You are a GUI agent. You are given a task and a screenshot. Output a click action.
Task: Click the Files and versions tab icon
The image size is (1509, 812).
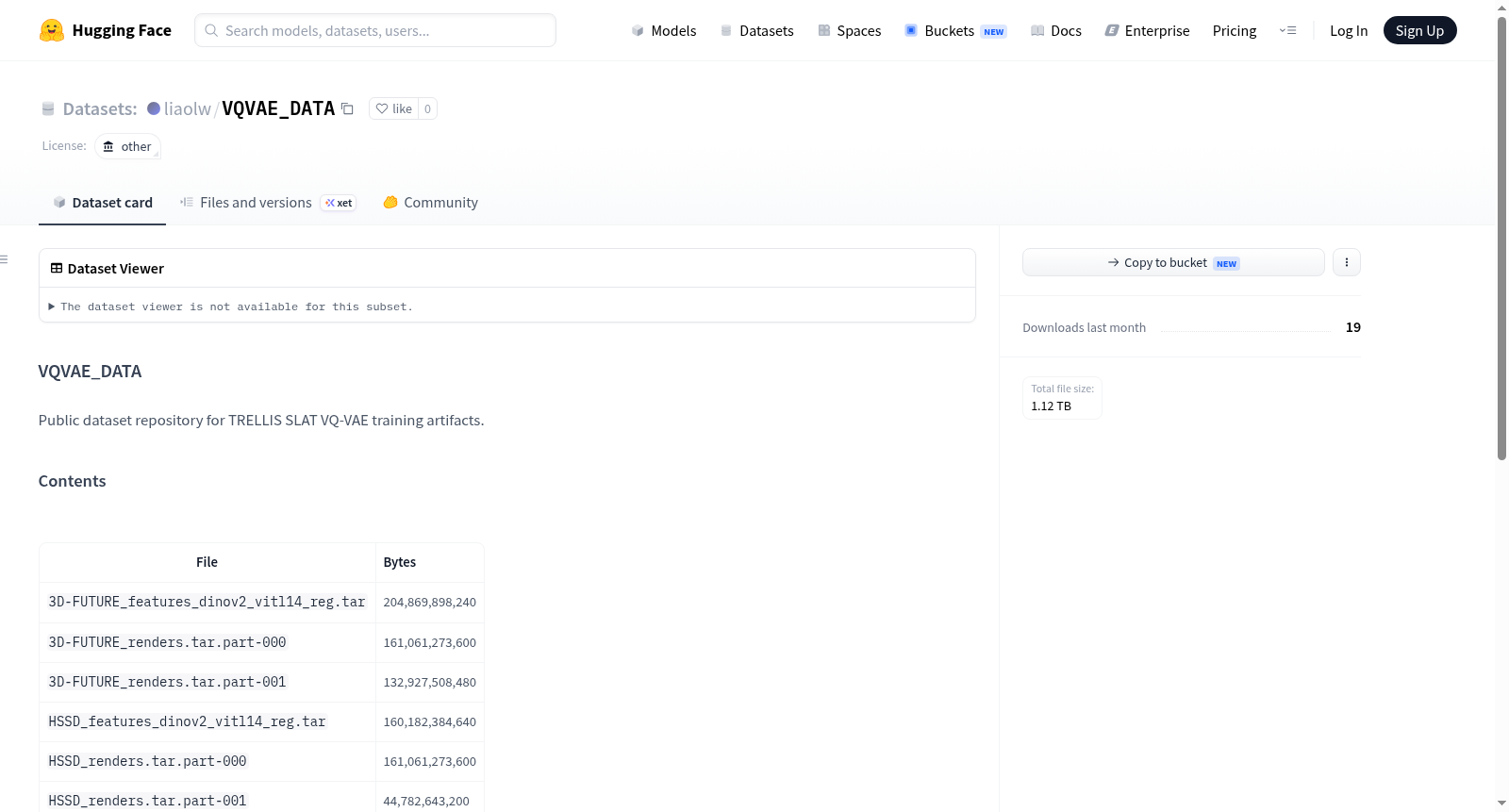187,202
